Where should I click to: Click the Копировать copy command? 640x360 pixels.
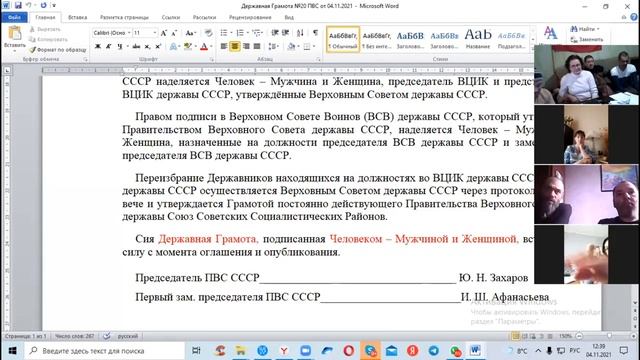click(x=48, y=40)
